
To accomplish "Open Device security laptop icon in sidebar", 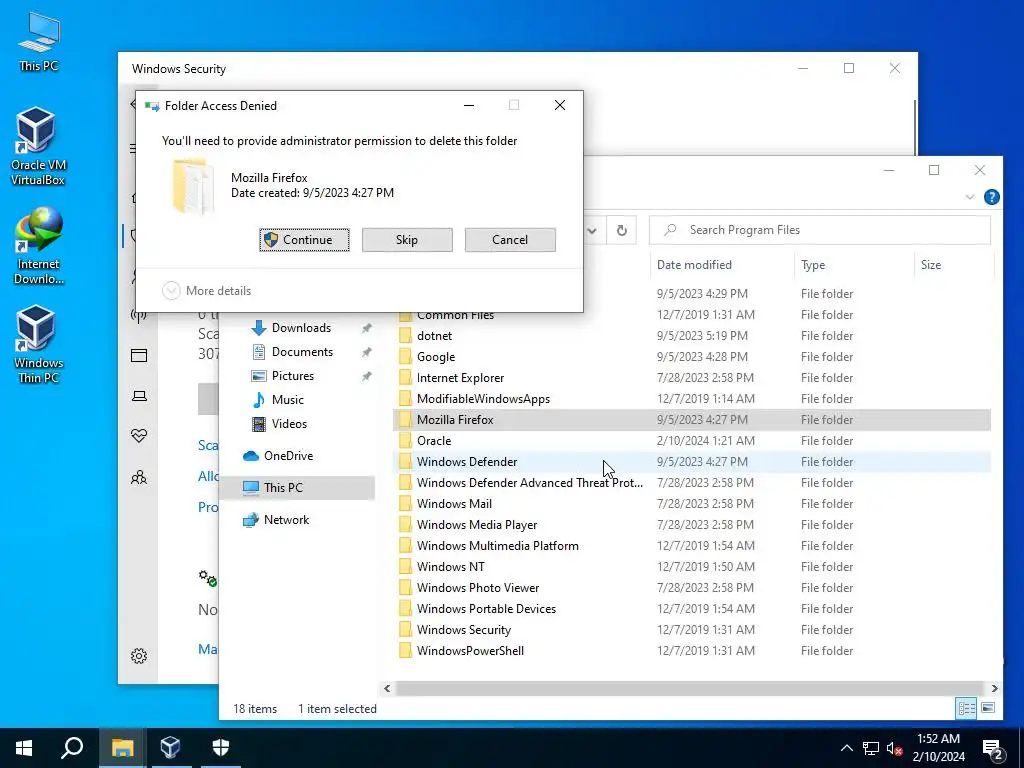I will 138,396.
